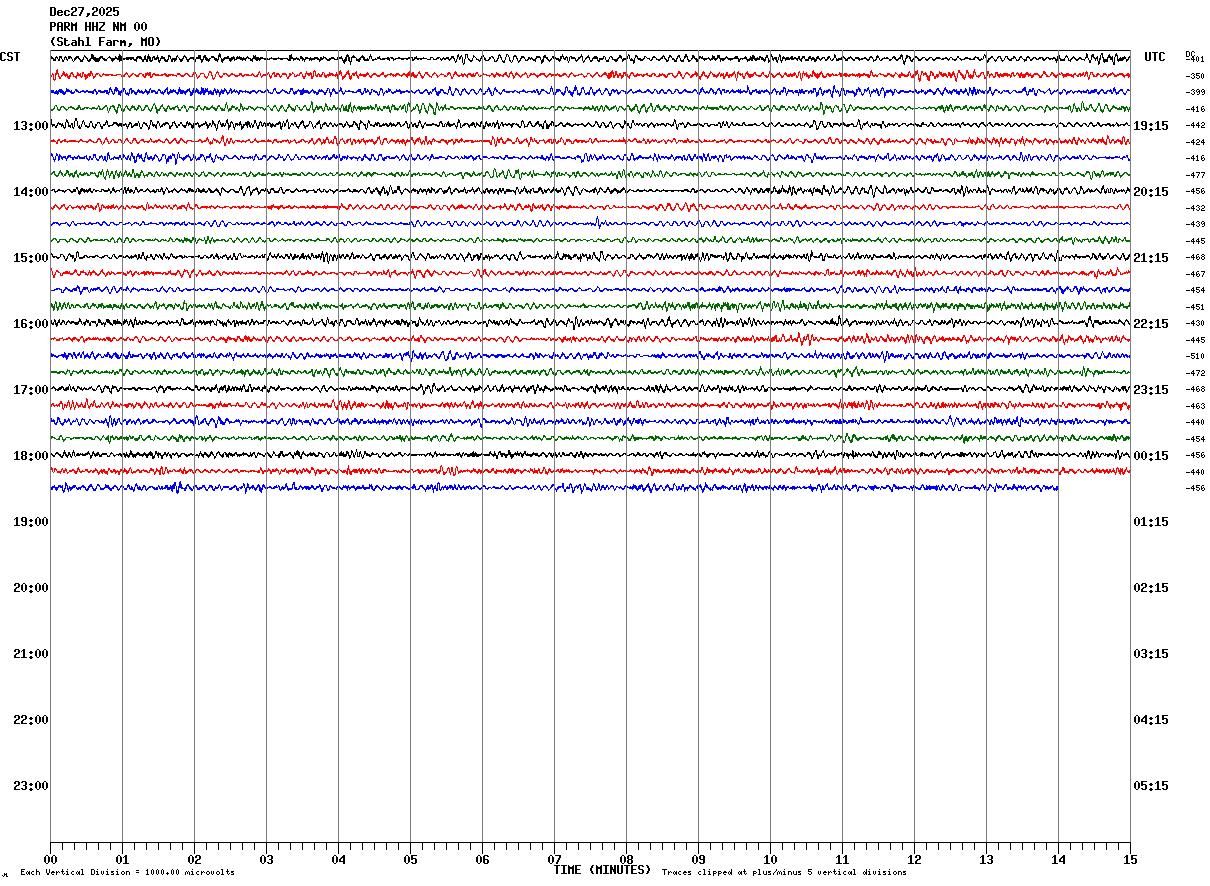
Task: Click the 01:15 UTC time label
Action: point(1150,521)
